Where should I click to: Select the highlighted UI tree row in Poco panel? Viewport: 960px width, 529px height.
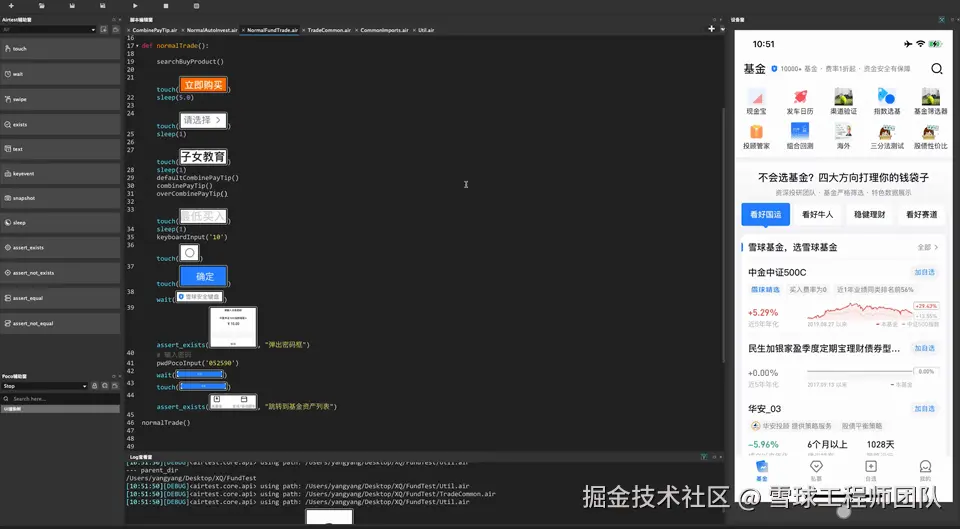[60, 408]
